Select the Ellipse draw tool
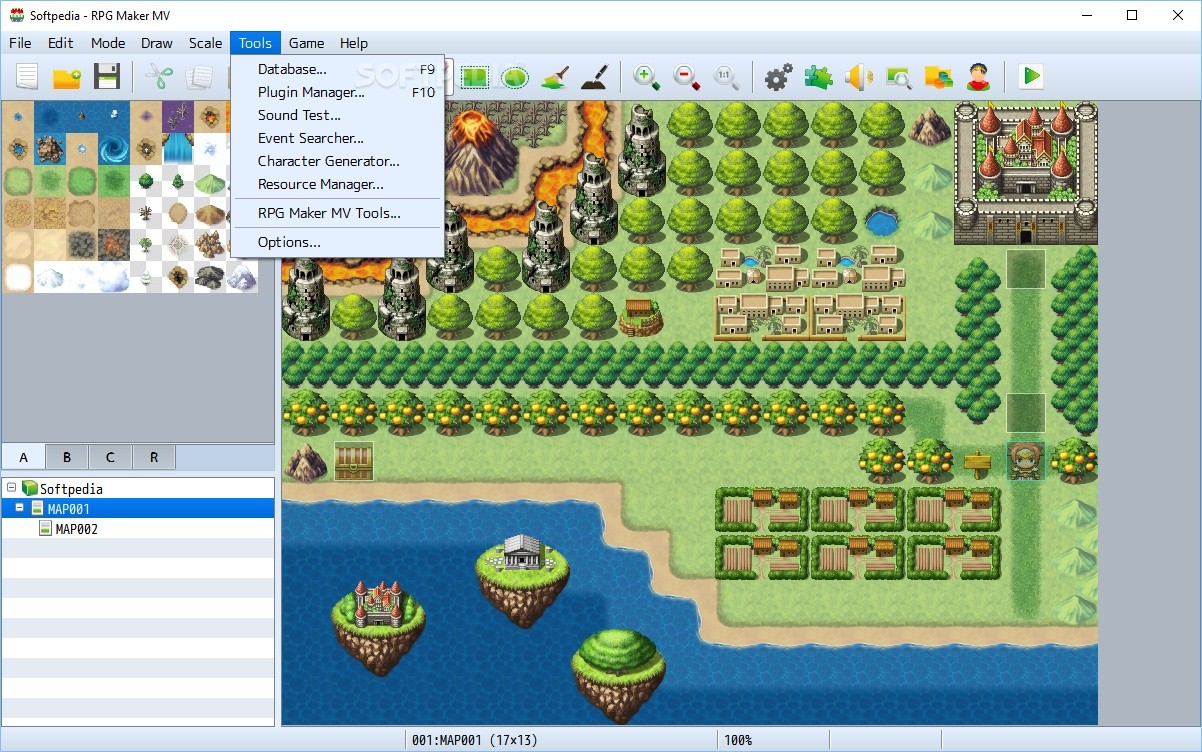This screenshot has width=1202, height=752. pyautogui.click(x=514, y=77)
